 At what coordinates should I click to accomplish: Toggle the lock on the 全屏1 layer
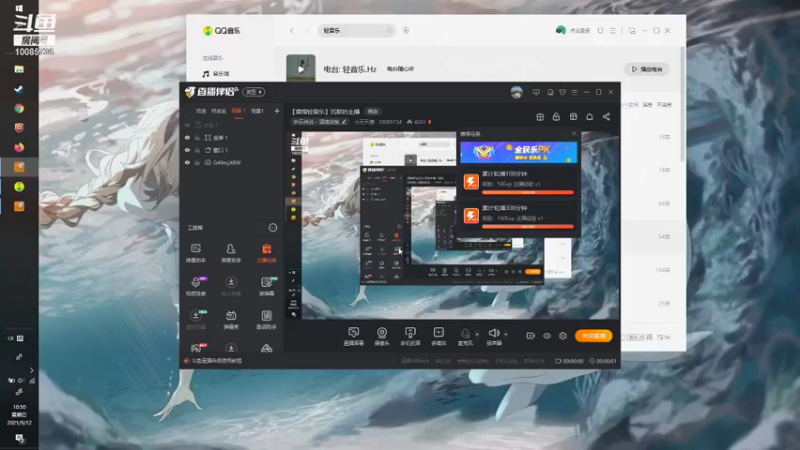click(x=197, y=138)
